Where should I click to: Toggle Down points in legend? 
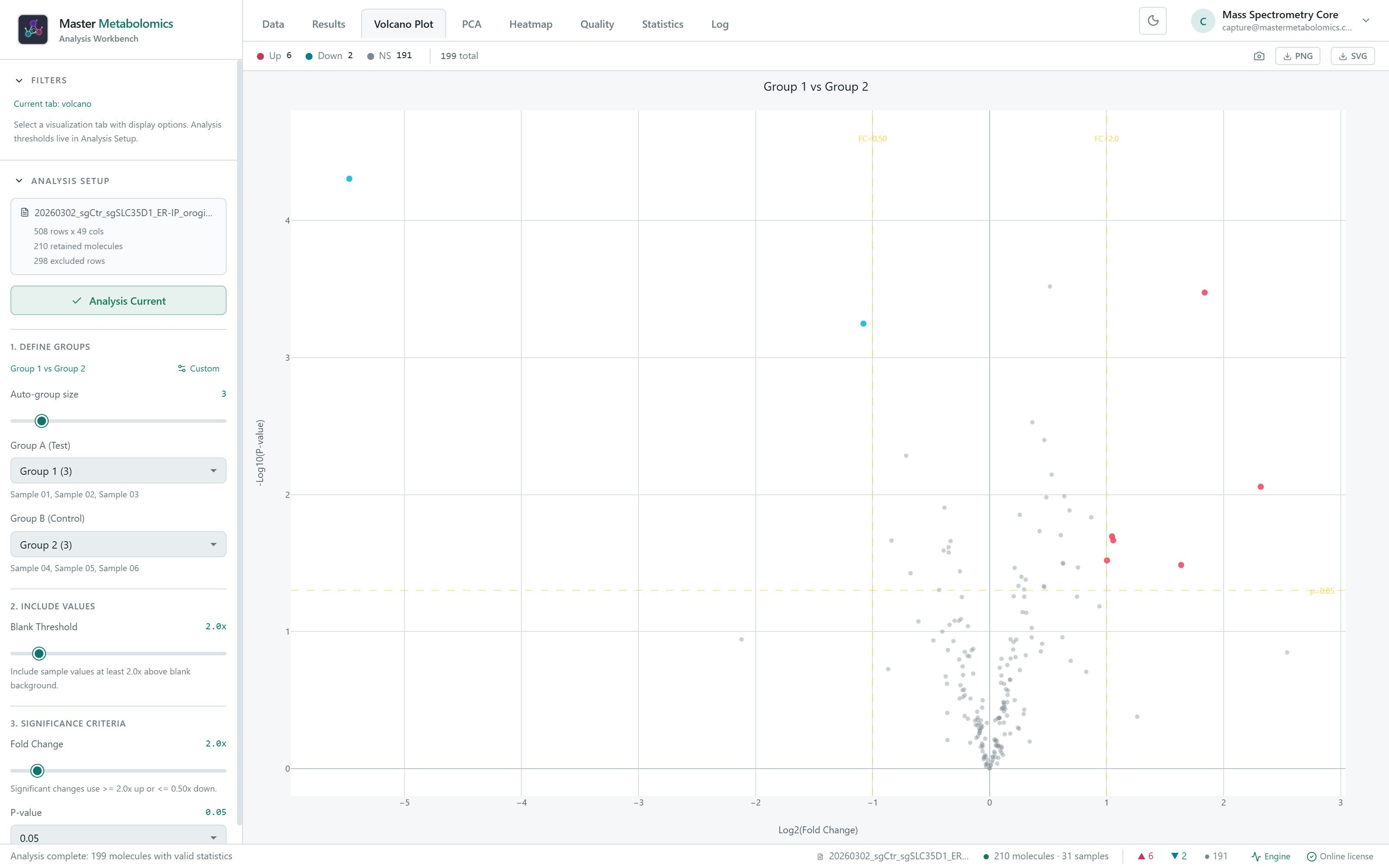tap(329, 56)
